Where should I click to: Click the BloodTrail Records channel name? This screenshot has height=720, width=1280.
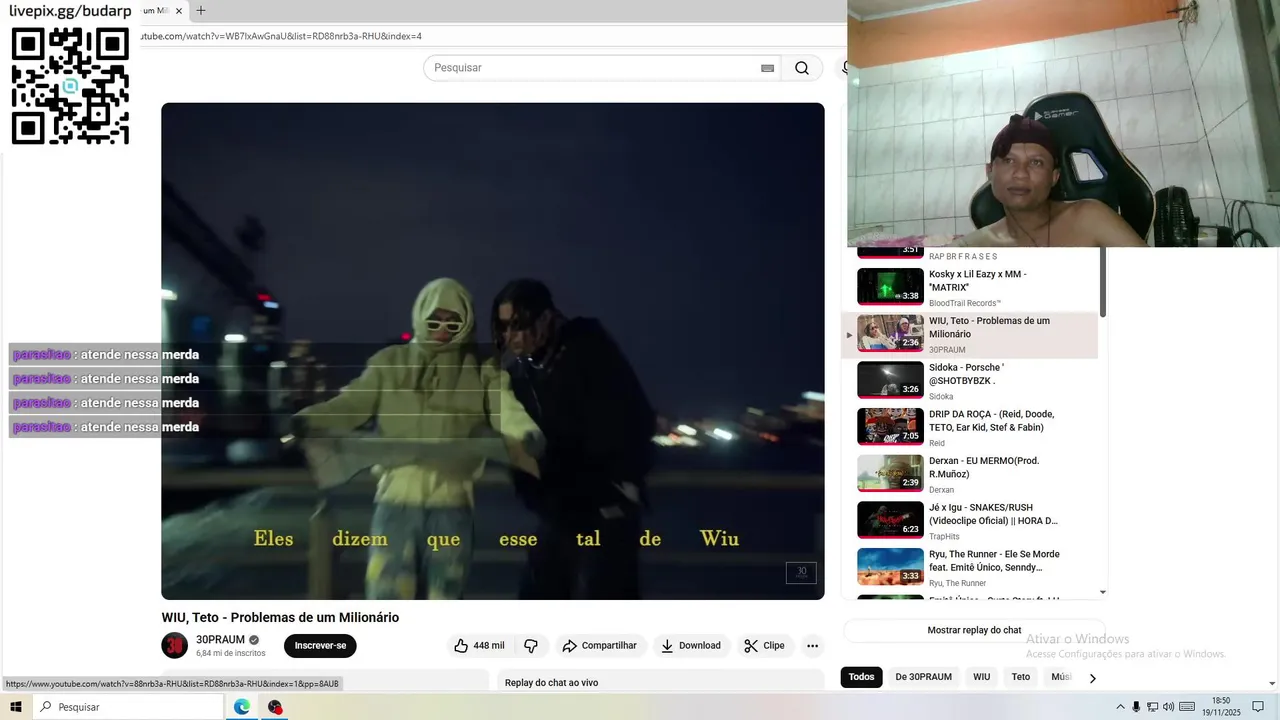pos(965,303)
